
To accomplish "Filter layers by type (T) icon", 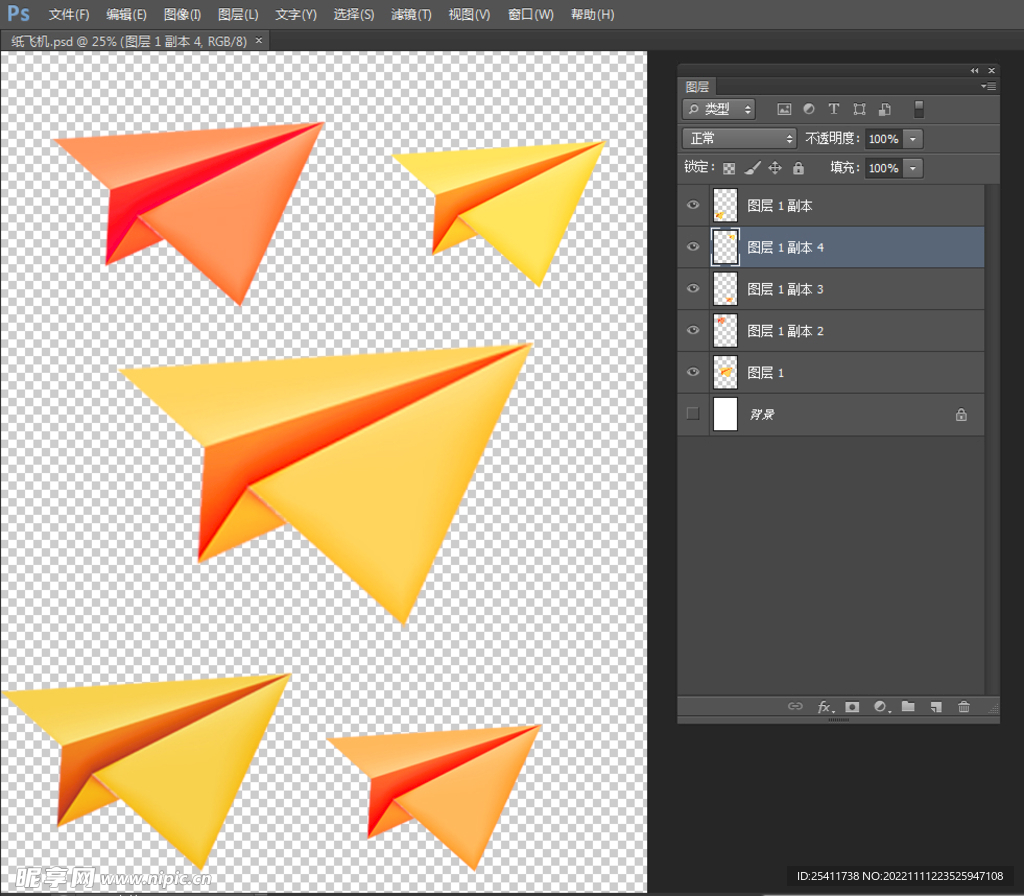I will [833, 109].
